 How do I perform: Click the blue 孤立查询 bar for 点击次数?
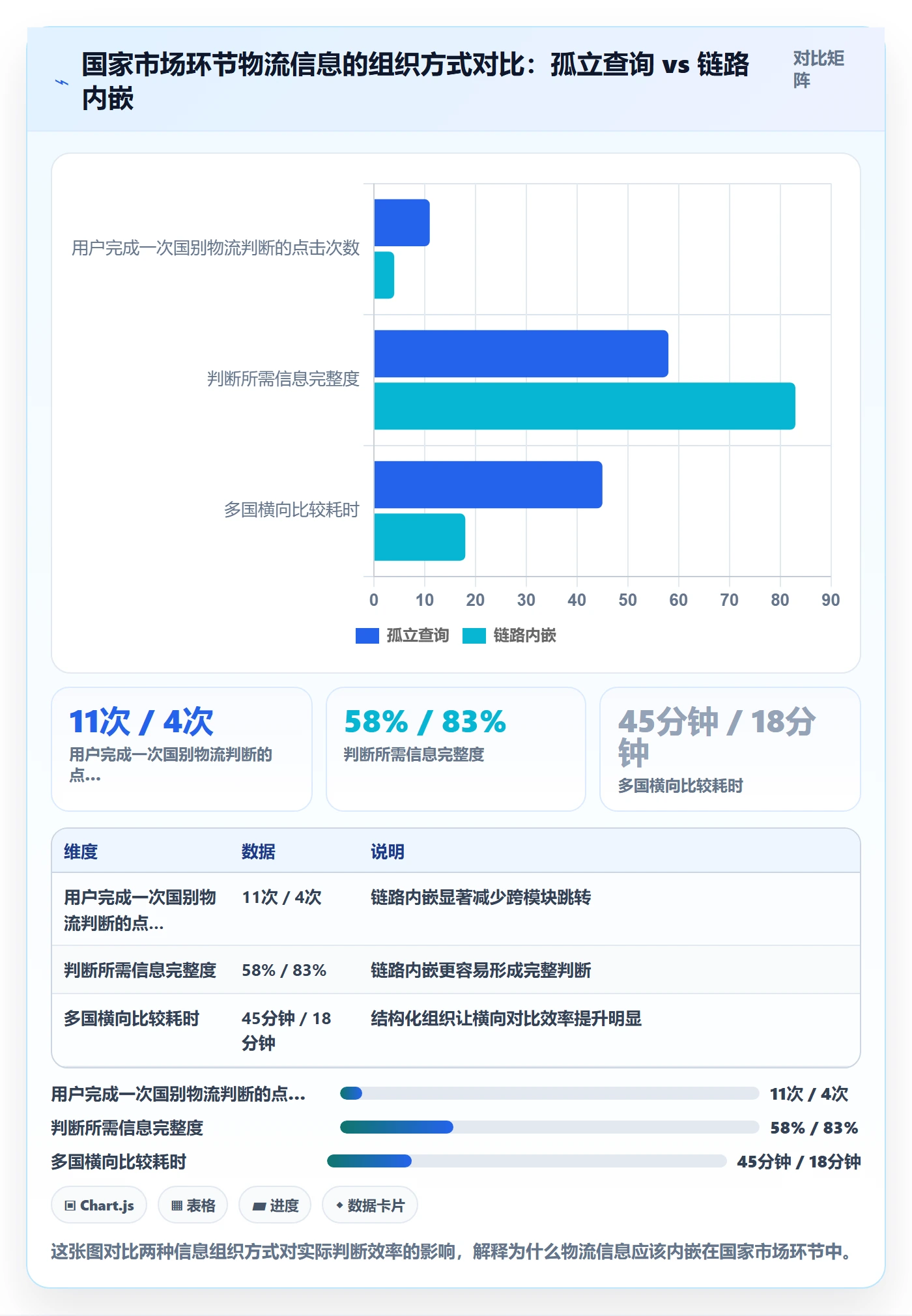[x=402, y=223]
